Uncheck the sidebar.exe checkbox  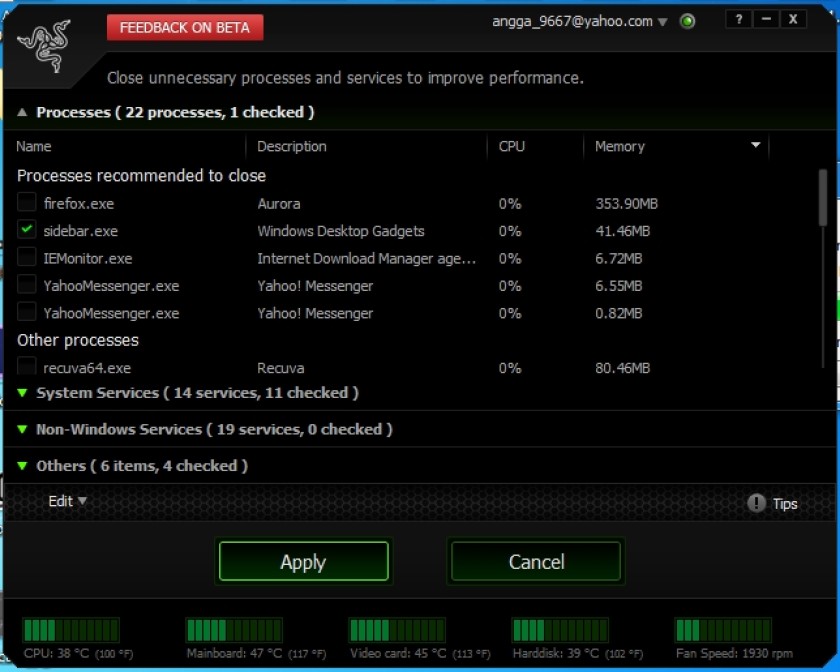point(26,229)
